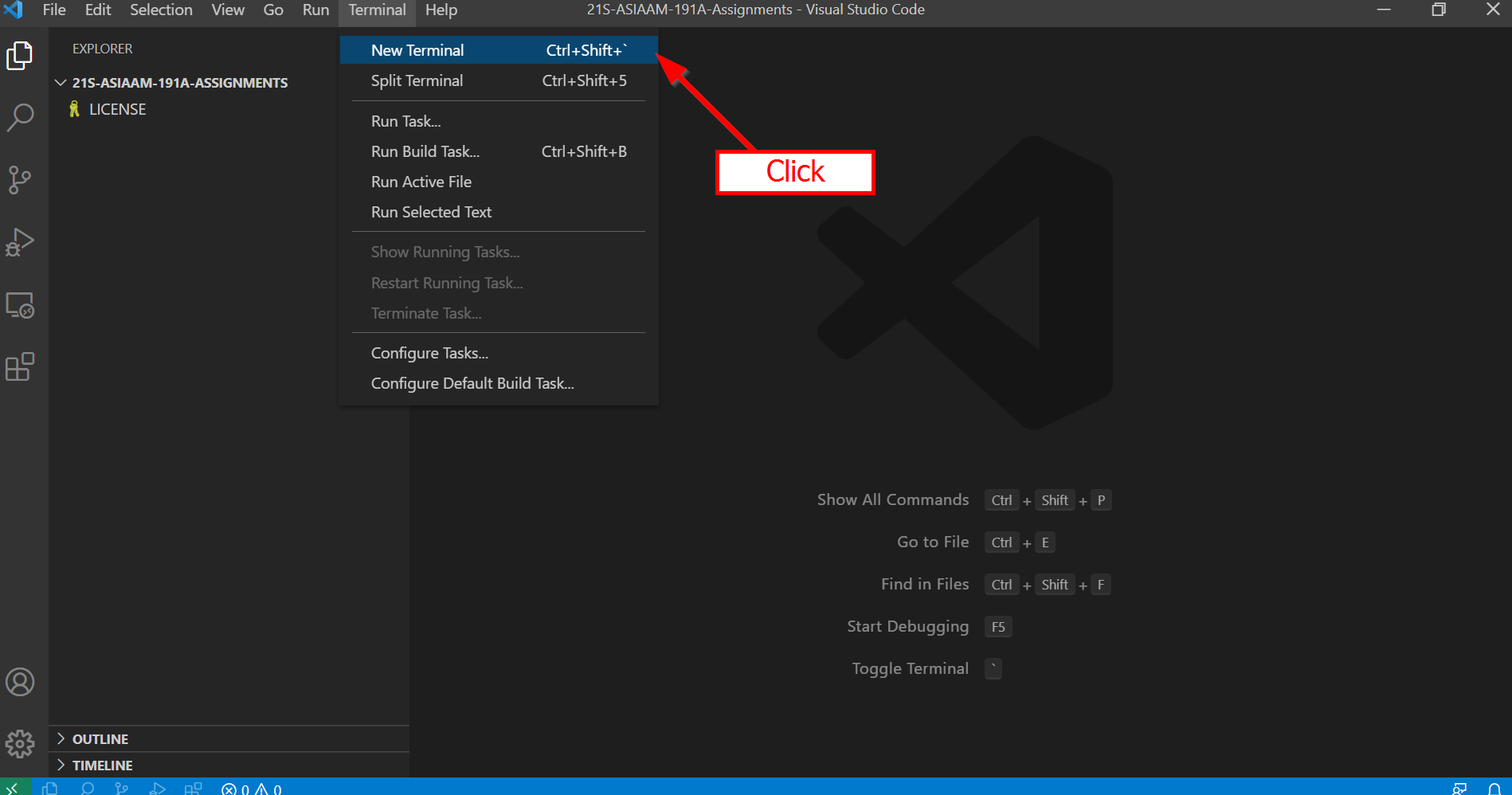Open notifications bell in status bar
This screenshot has width=1512, height=795.
coord(1494,789)
